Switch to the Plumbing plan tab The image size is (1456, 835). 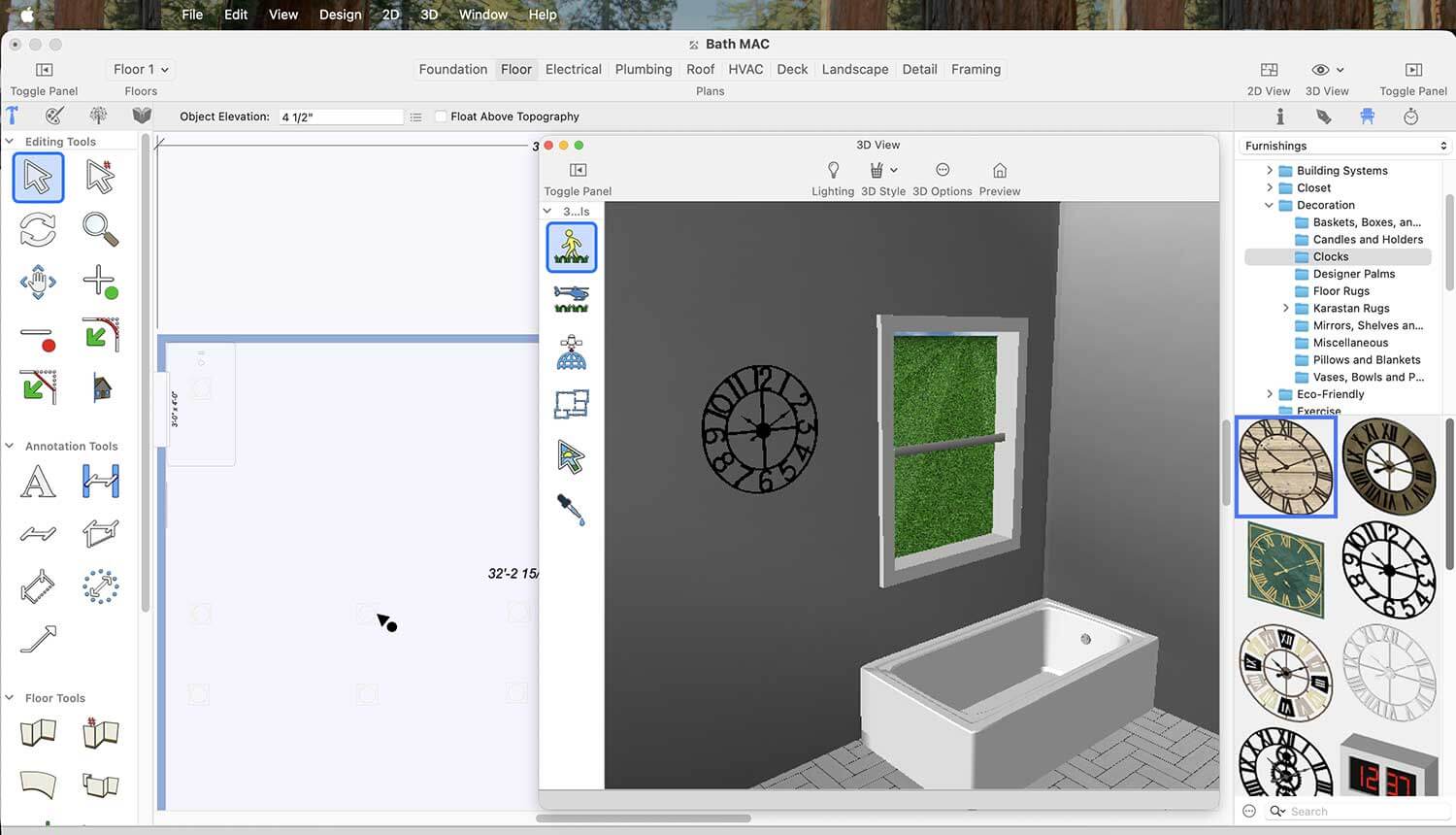click(x=643, y=70)
